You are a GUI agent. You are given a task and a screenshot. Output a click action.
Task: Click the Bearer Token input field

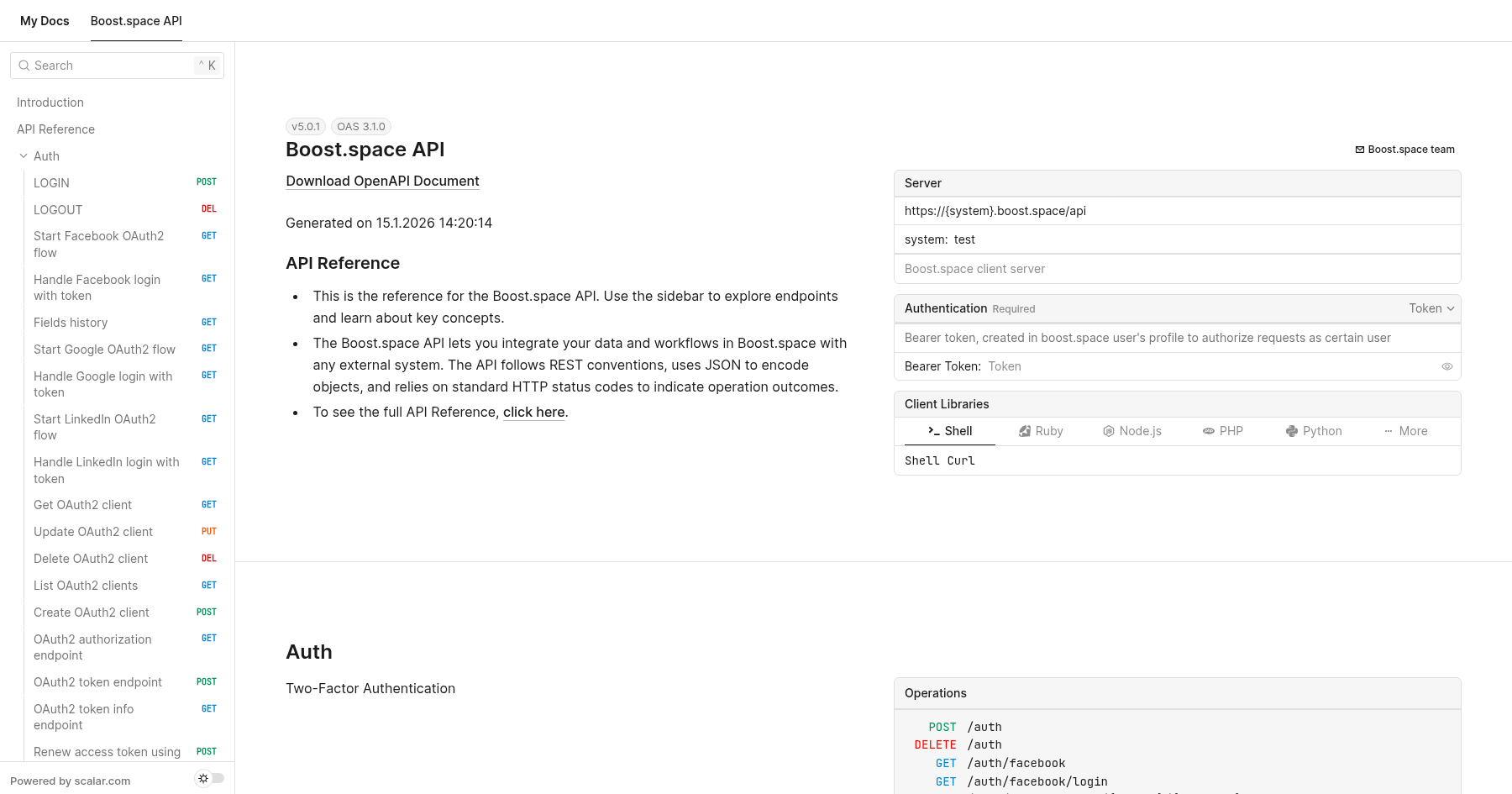(1210, 366)
